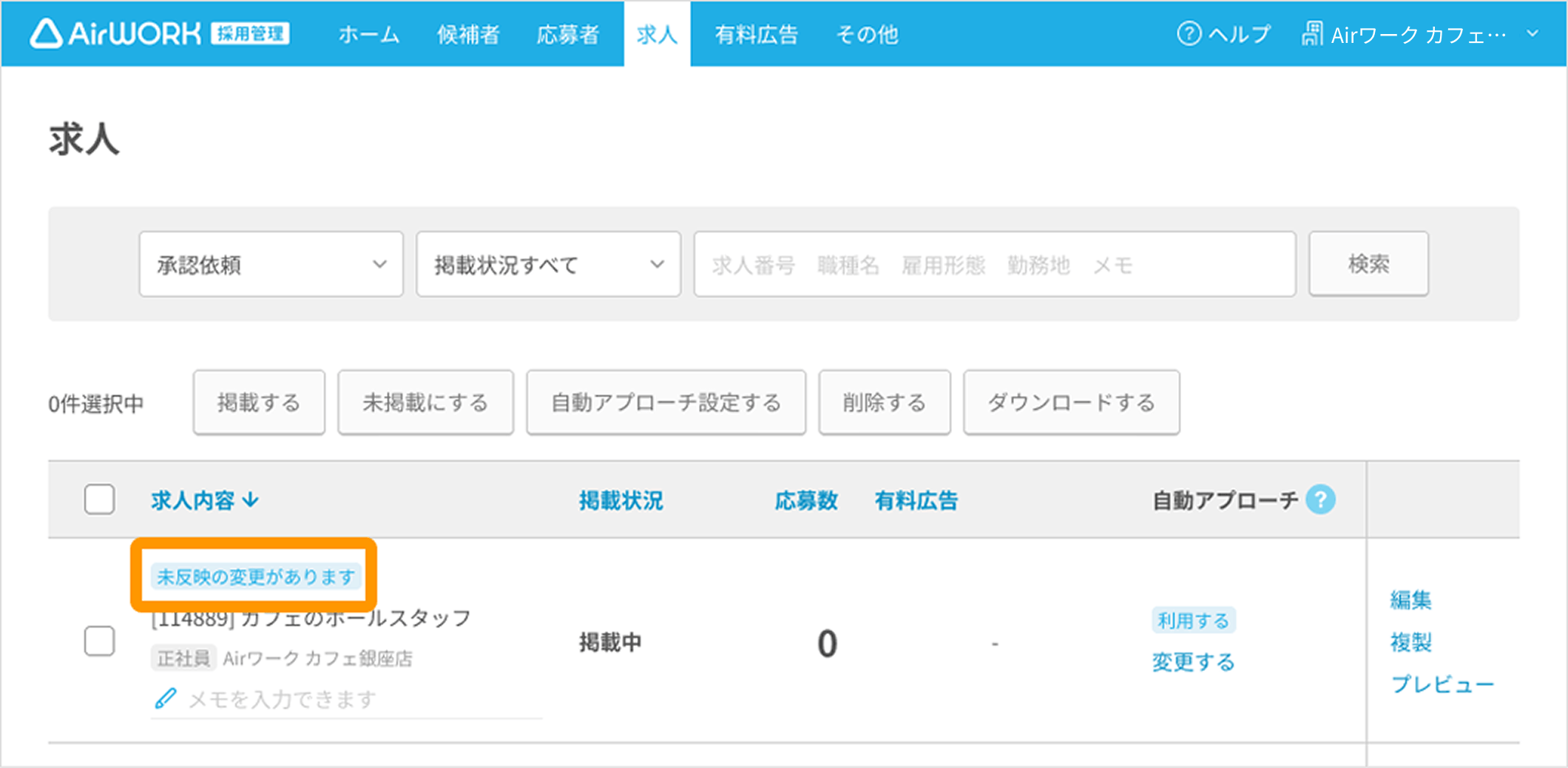The height and width of the screenshot is (768, 1568).
Task: Click the 自動アプローチ help question mark icon
Action: point(1320,500)
